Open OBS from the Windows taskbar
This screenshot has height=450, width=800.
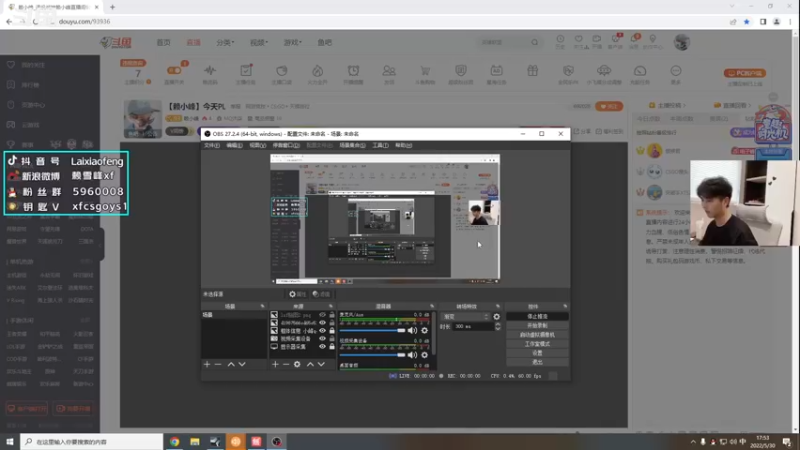(277, 442)
